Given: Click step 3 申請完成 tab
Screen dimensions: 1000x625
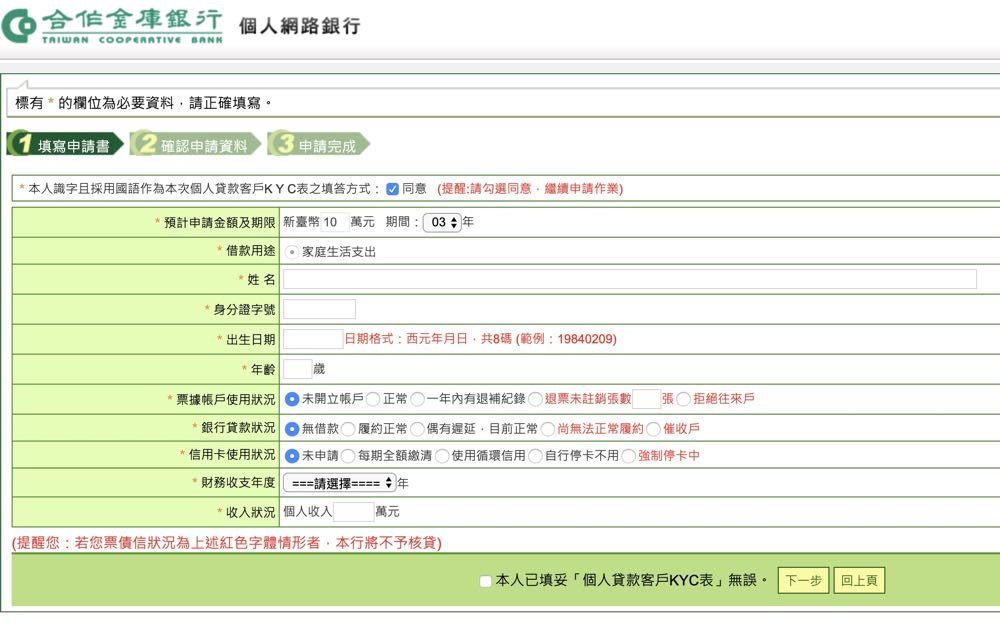Looking at the screenshot, I should pyautogui.click(x=318, y=145).
